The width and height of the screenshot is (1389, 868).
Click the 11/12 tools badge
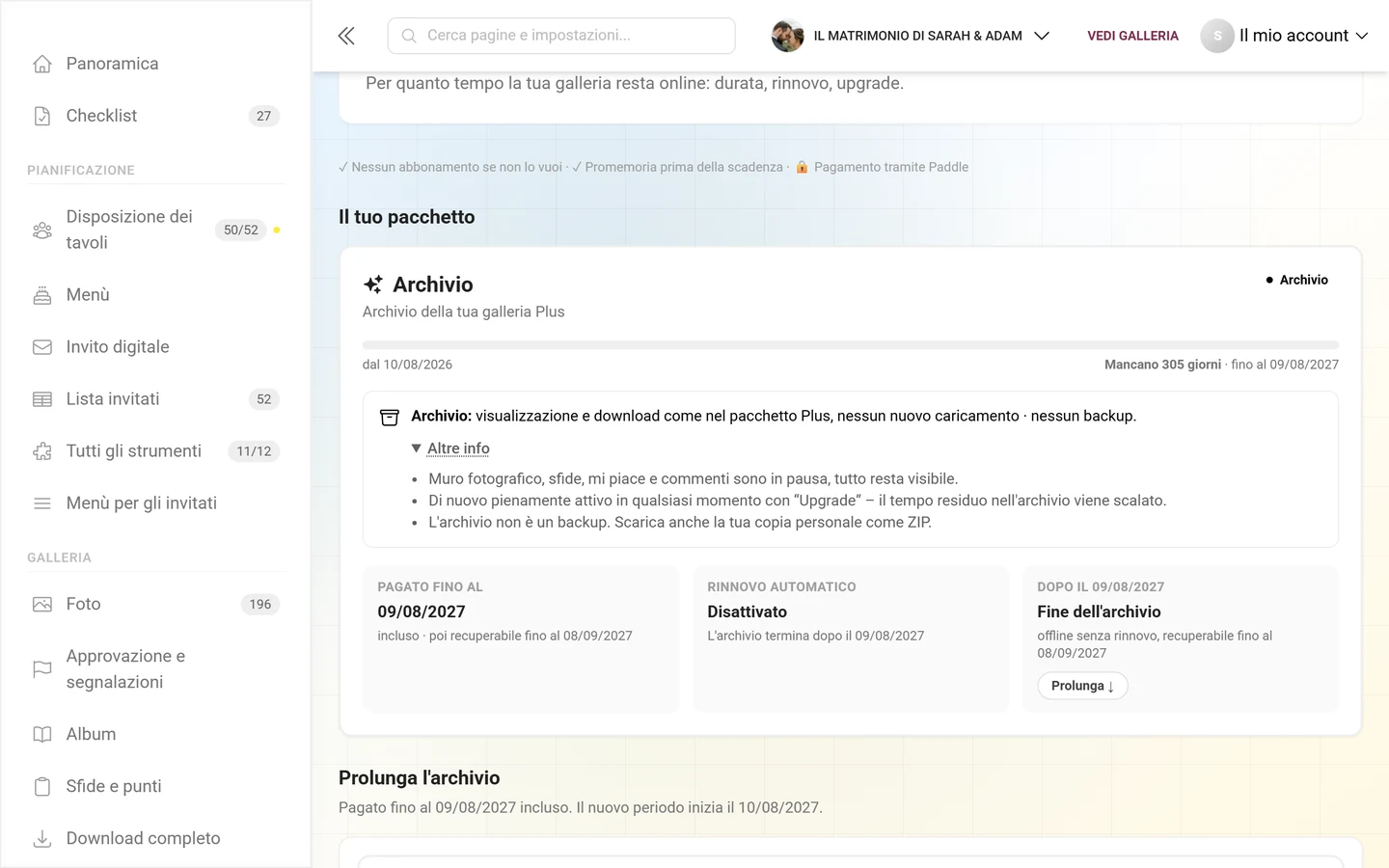255,451
